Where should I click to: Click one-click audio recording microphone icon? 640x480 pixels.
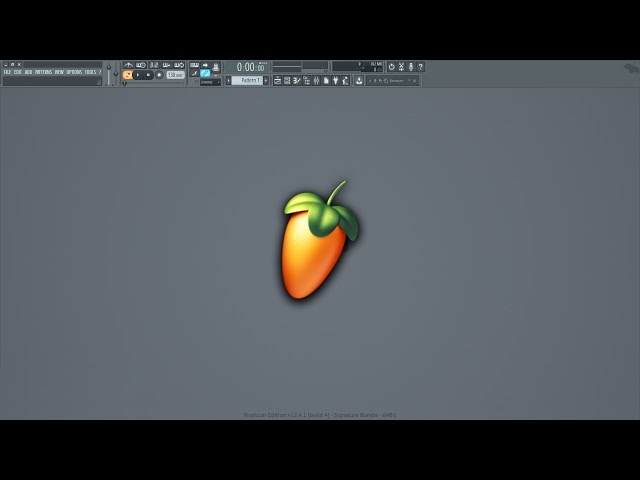click(411, 67)
